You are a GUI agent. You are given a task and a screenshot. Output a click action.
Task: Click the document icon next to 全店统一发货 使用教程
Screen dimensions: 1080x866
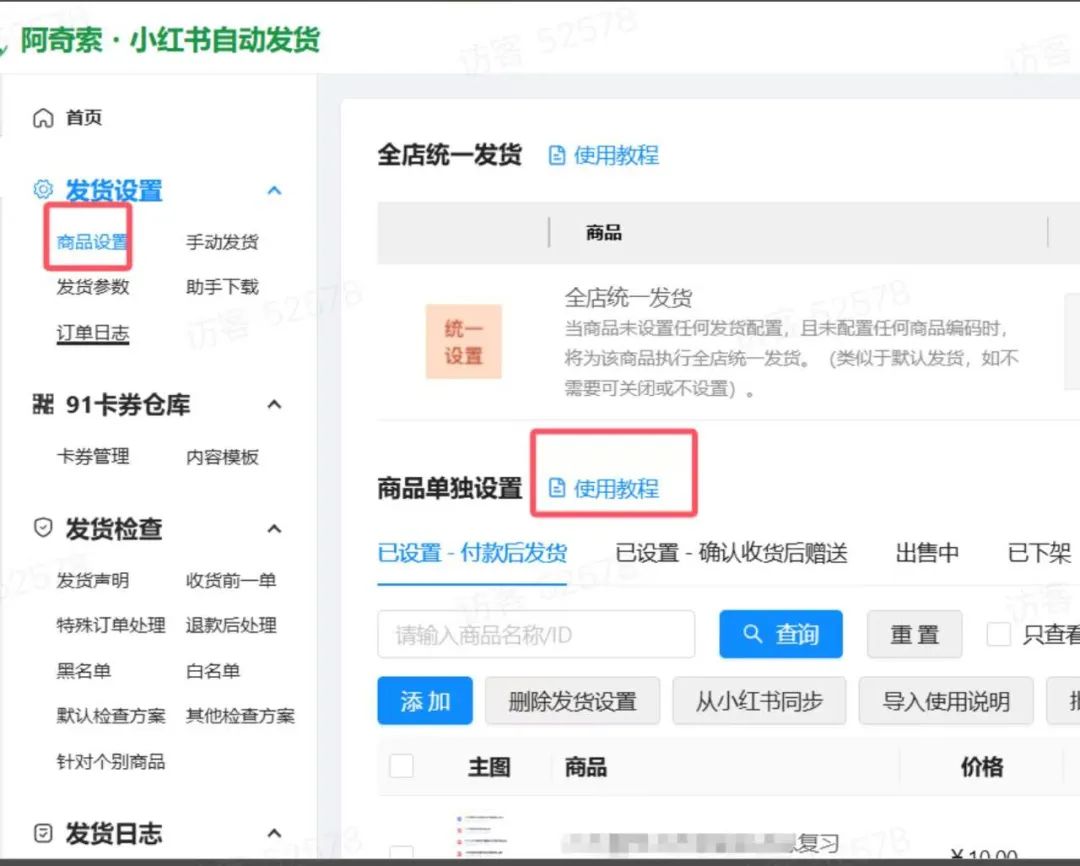557,156
